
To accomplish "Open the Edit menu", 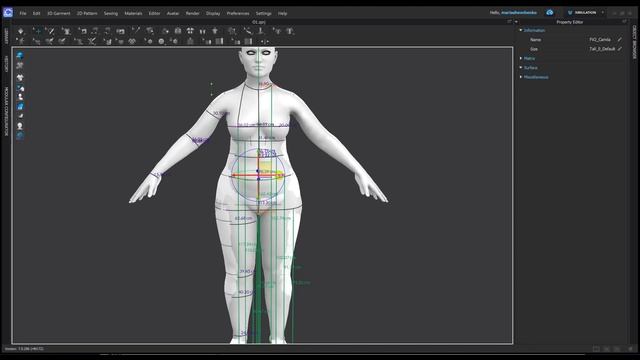I will click(x=36, y=13).
